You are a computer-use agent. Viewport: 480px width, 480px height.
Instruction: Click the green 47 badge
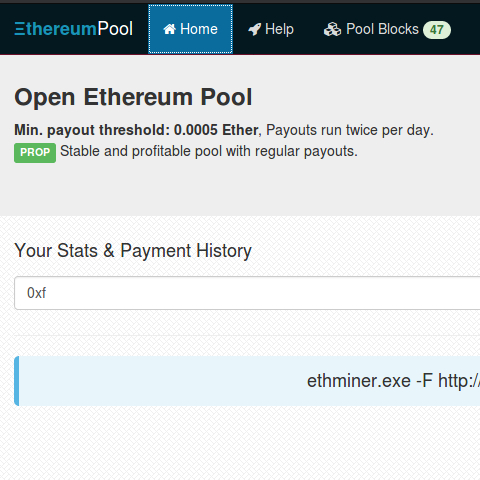point(437,30)
